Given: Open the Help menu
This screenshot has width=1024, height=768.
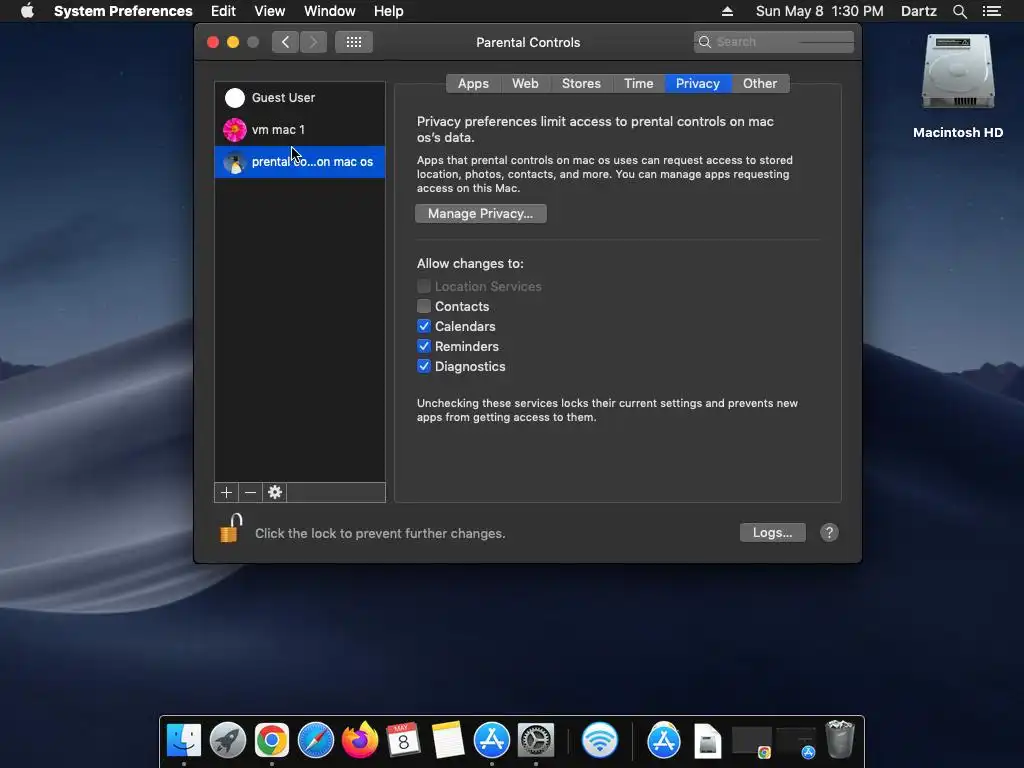Looking at the screenshot, I should 389,11.
